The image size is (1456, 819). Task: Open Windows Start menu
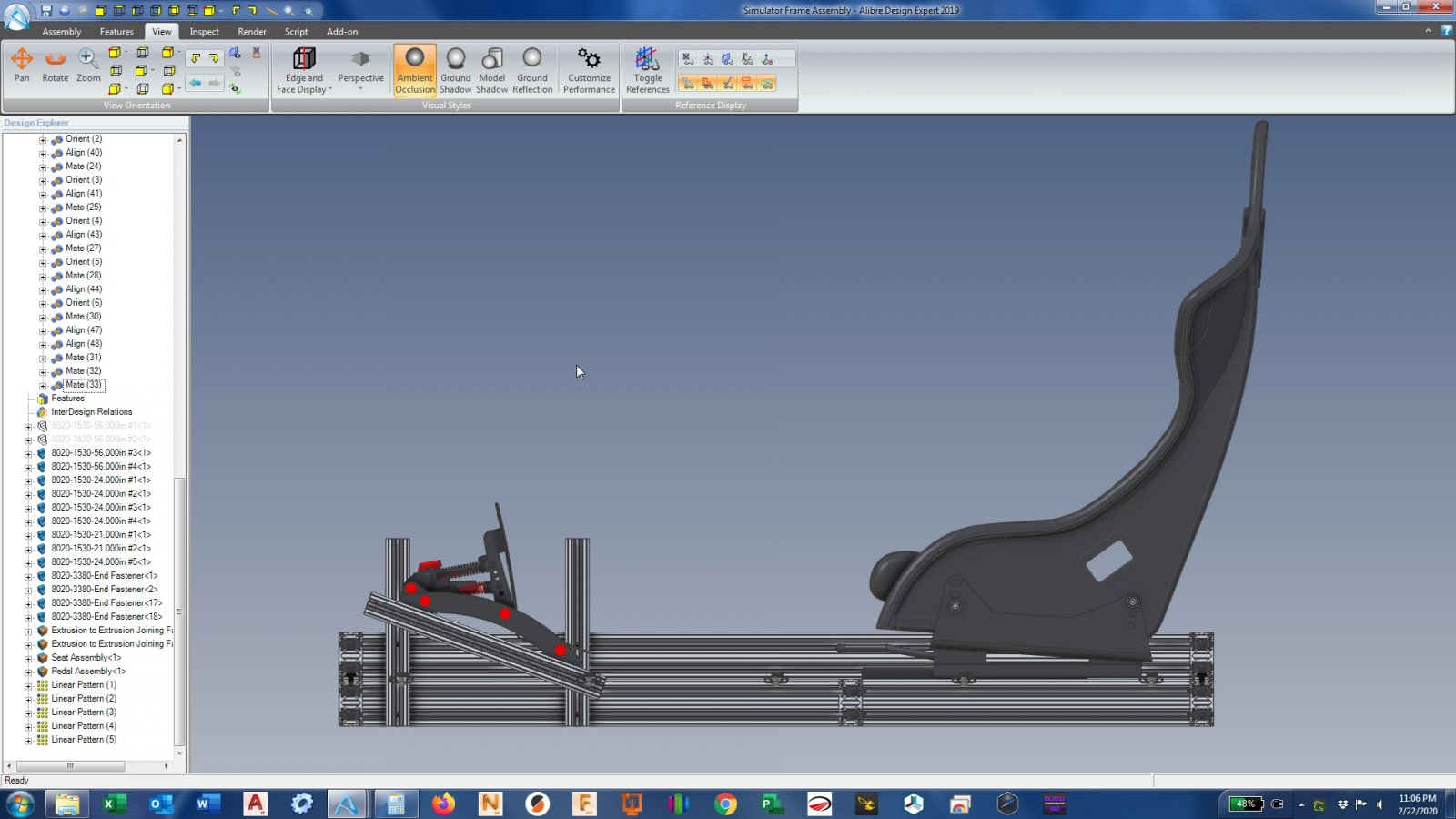20,804
